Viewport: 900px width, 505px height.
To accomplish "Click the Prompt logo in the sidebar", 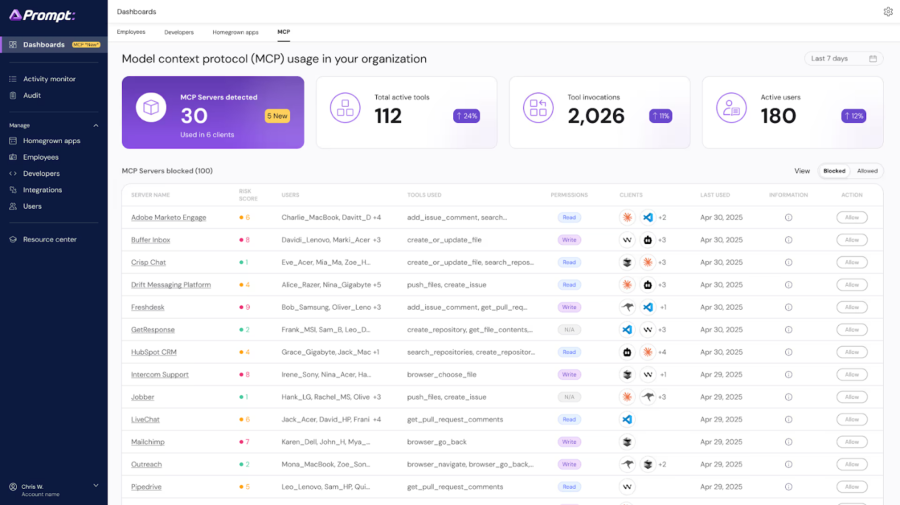I will (x=42, y=15).
